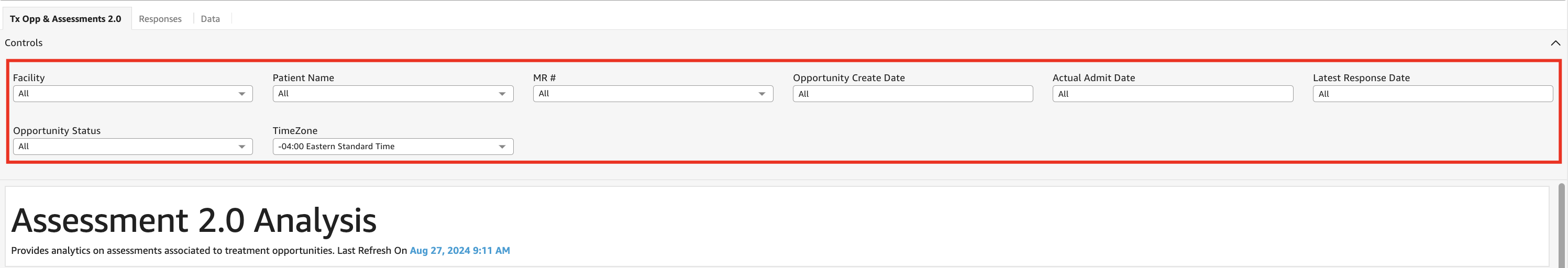Click the Facility label text
Viewport: 1568px width, 268px height.
(x=29, y=78)
